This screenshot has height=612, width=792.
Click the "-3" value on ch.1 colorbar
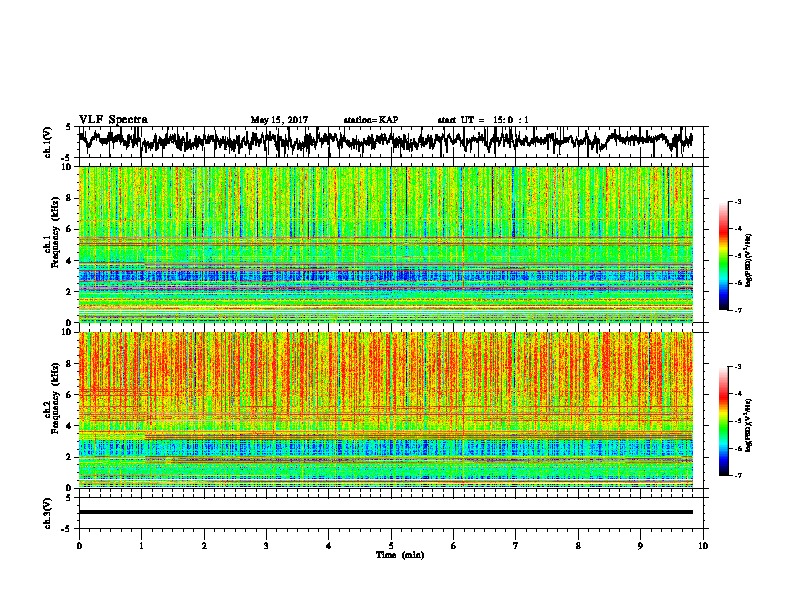click(738, 201)
